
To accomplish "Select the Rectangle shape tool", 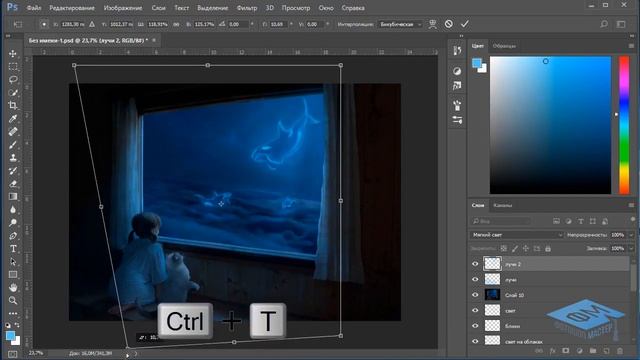I will (x=13, y=274).
